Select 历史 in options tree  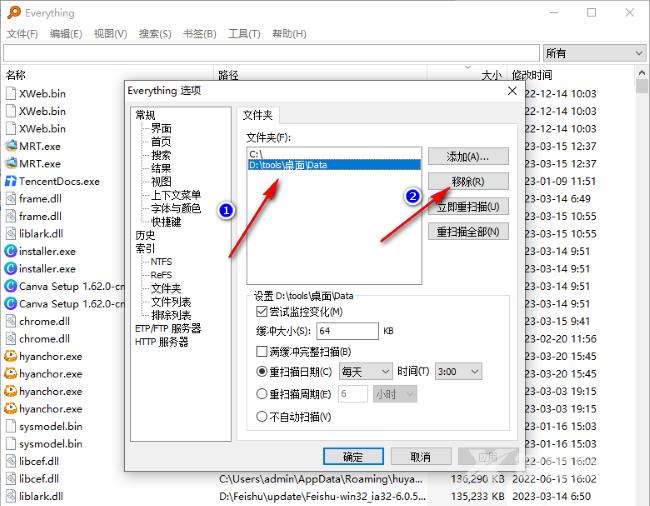pyautogui.click(x=145, y=235)
